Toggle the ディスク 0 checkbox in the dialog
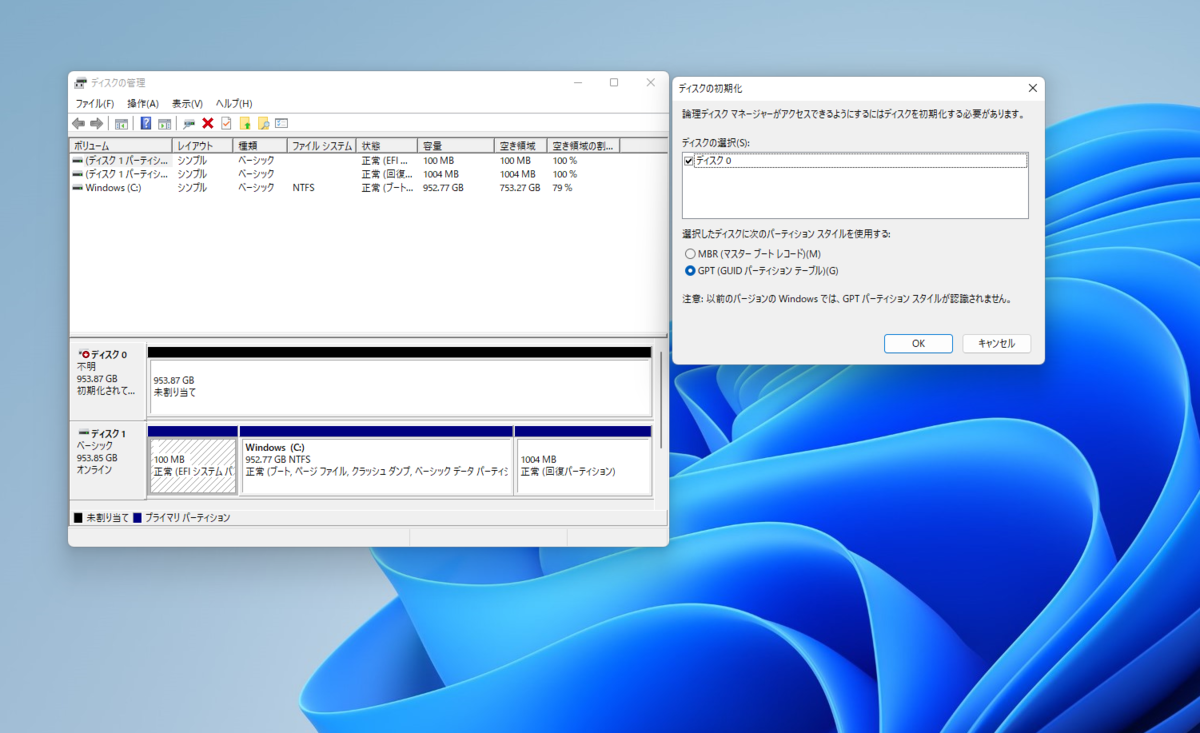This screenshot has height=733, width=1200. click(689, 160)
